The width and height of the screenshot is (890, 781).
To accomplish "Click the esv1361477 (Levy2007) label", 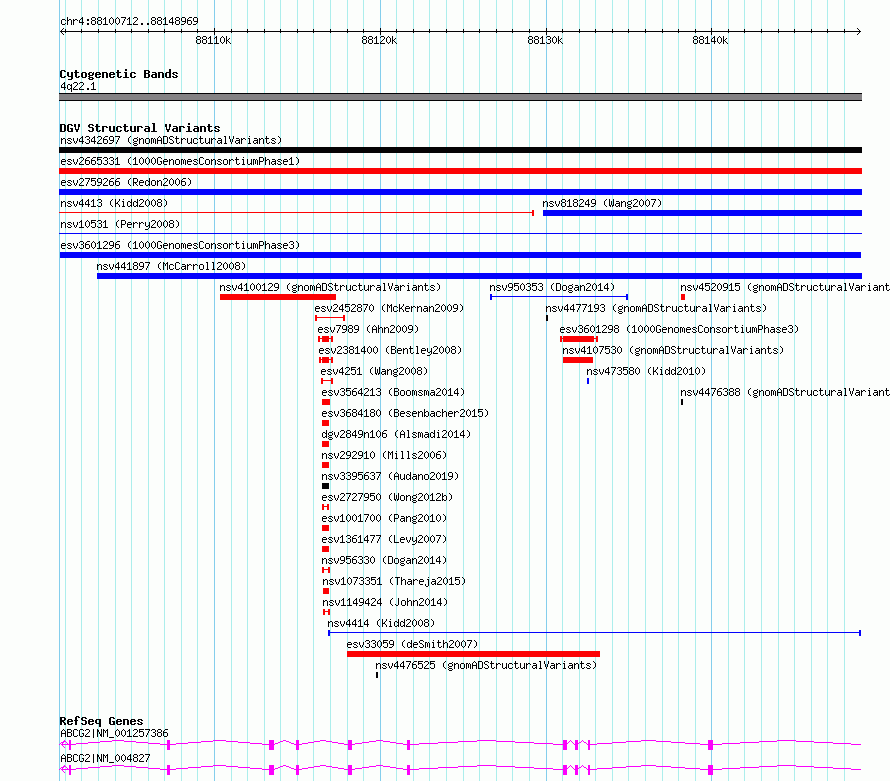I will click(384, 539).
